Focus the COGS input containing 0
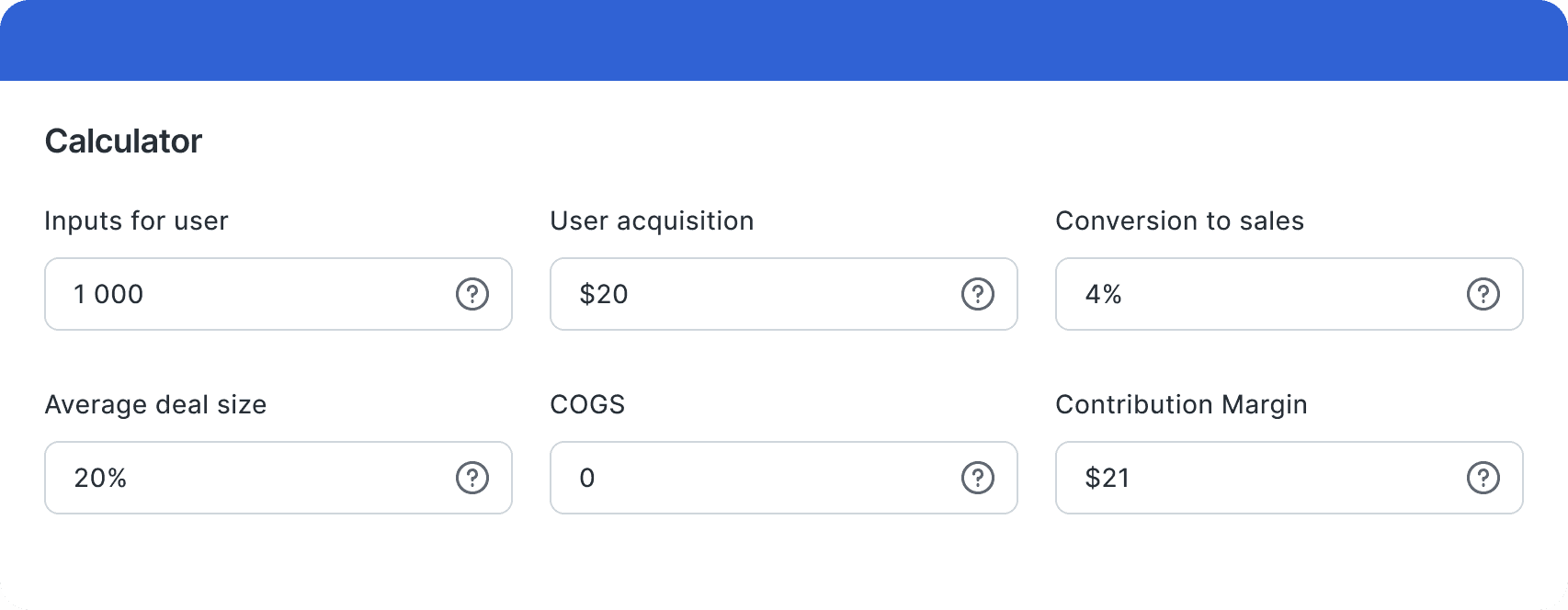The height and width of the screenshot is (610, 1568). (x=754, y=478)
